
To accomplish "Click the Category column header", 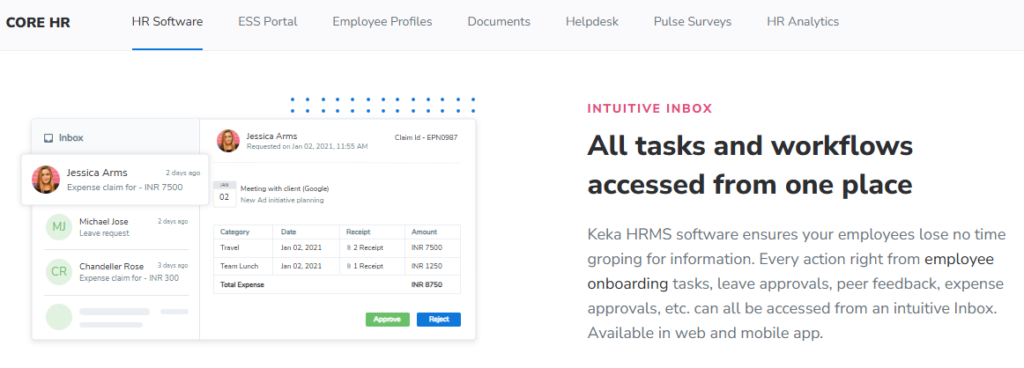I will (235, 232).
